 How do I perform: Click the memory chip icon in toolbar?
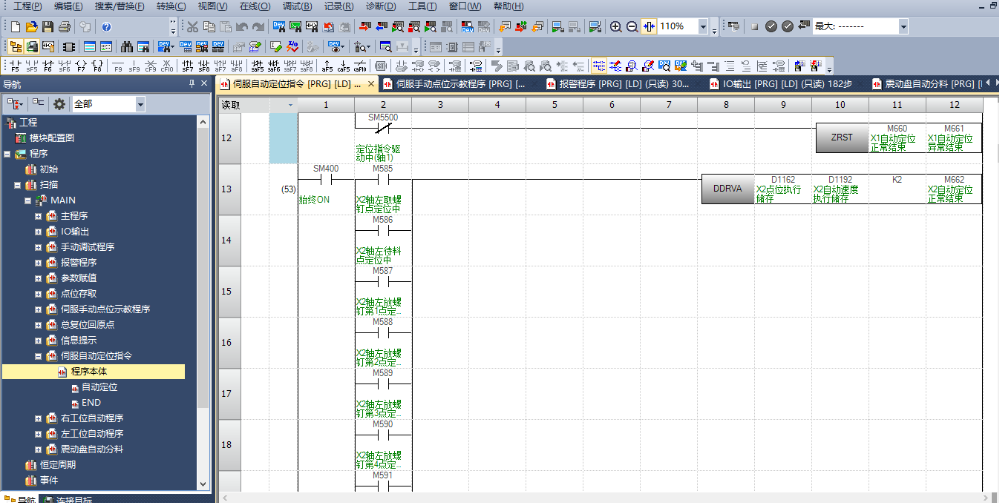click(68, 47)
